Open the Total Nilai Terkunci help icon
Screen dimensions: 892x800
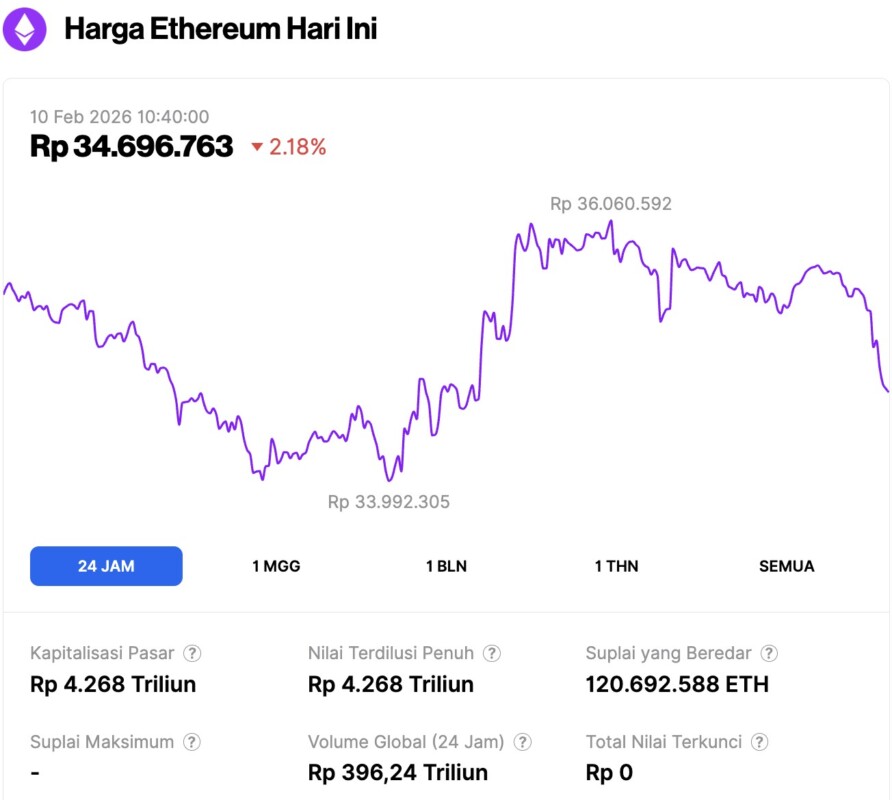coord(760,742)
